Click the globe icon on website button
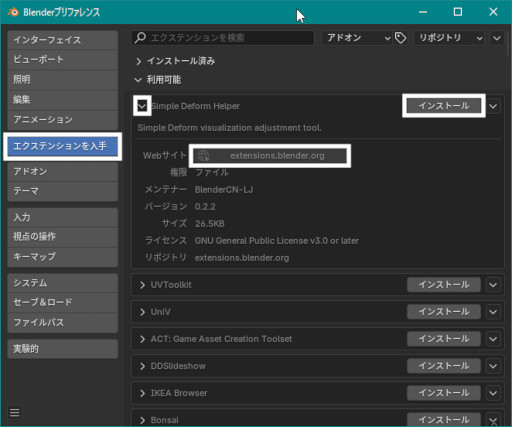Viewport: 512px width, 427px height. pos(203,156)
